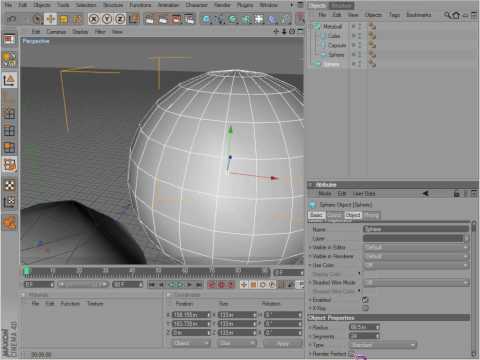Click the Position X field in Coordinates
480x360 pixels.
click(x=191, y=315)
